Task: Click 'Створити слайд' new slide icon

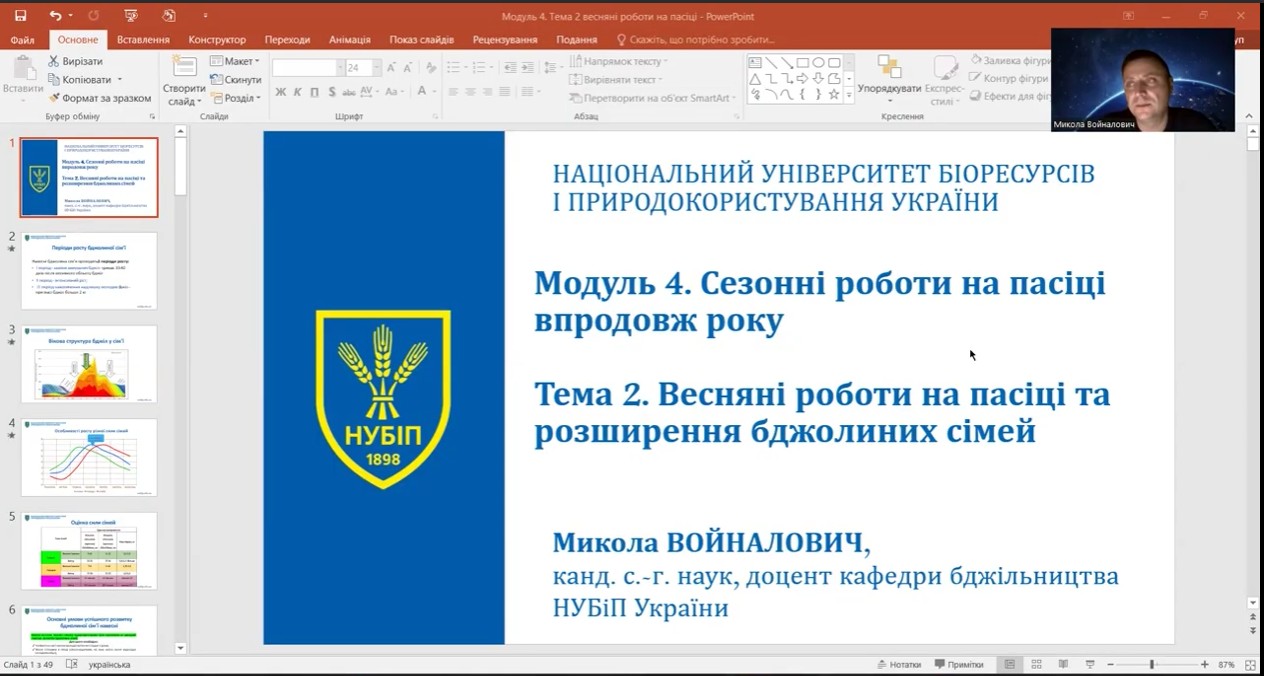Action: (184, 68)
